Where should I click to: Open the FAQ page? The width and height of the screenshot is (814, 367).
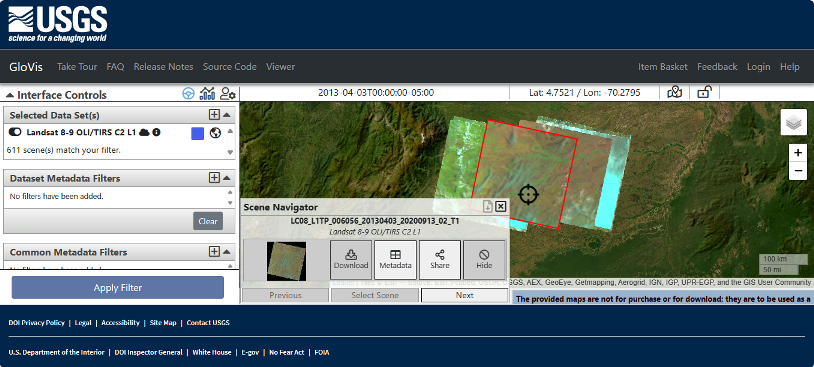click(115, 66)
